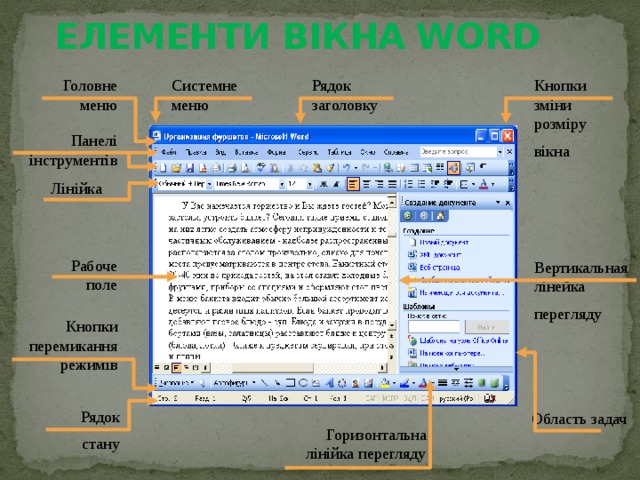Open the Style dropdown arrow
The width and height of the screenshot is (640, 480).
click(209, 184)
